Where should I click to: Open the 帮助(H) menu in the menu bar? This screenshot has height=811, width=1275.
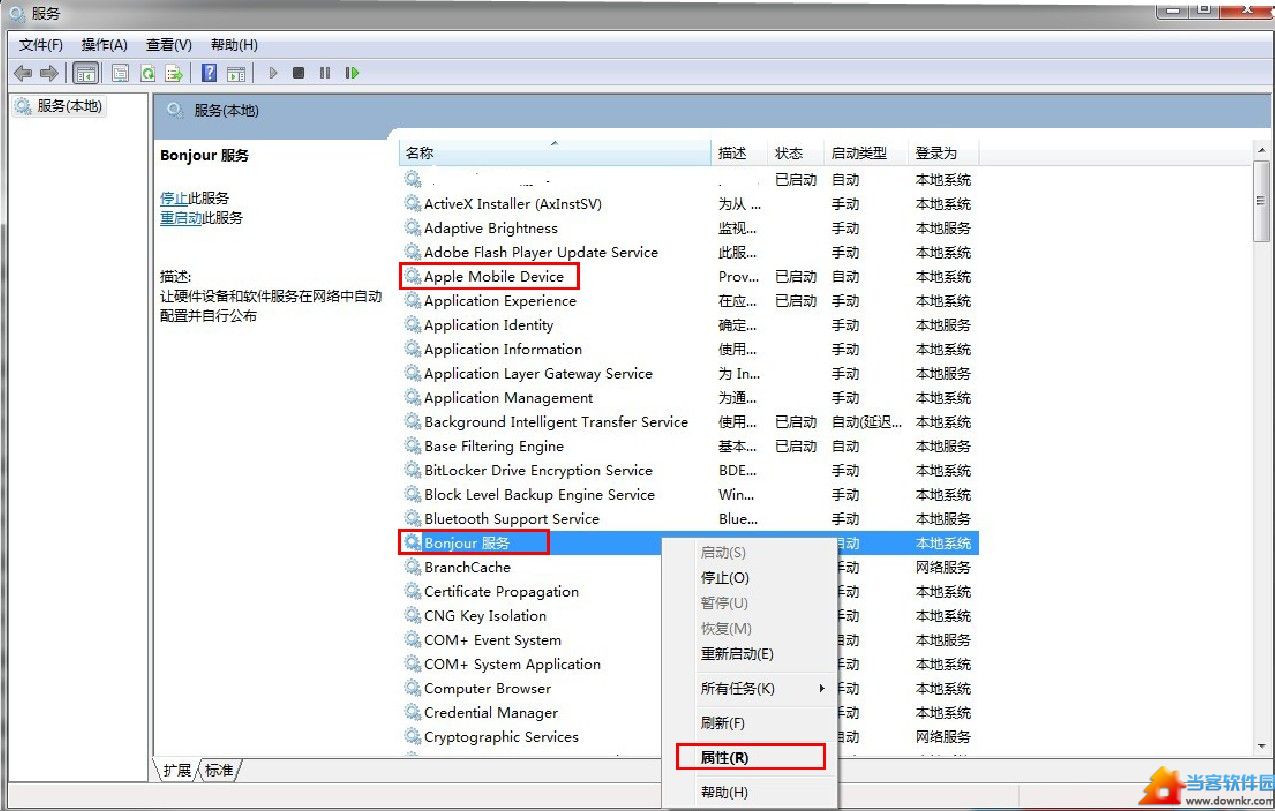click(x=234, y=45)
